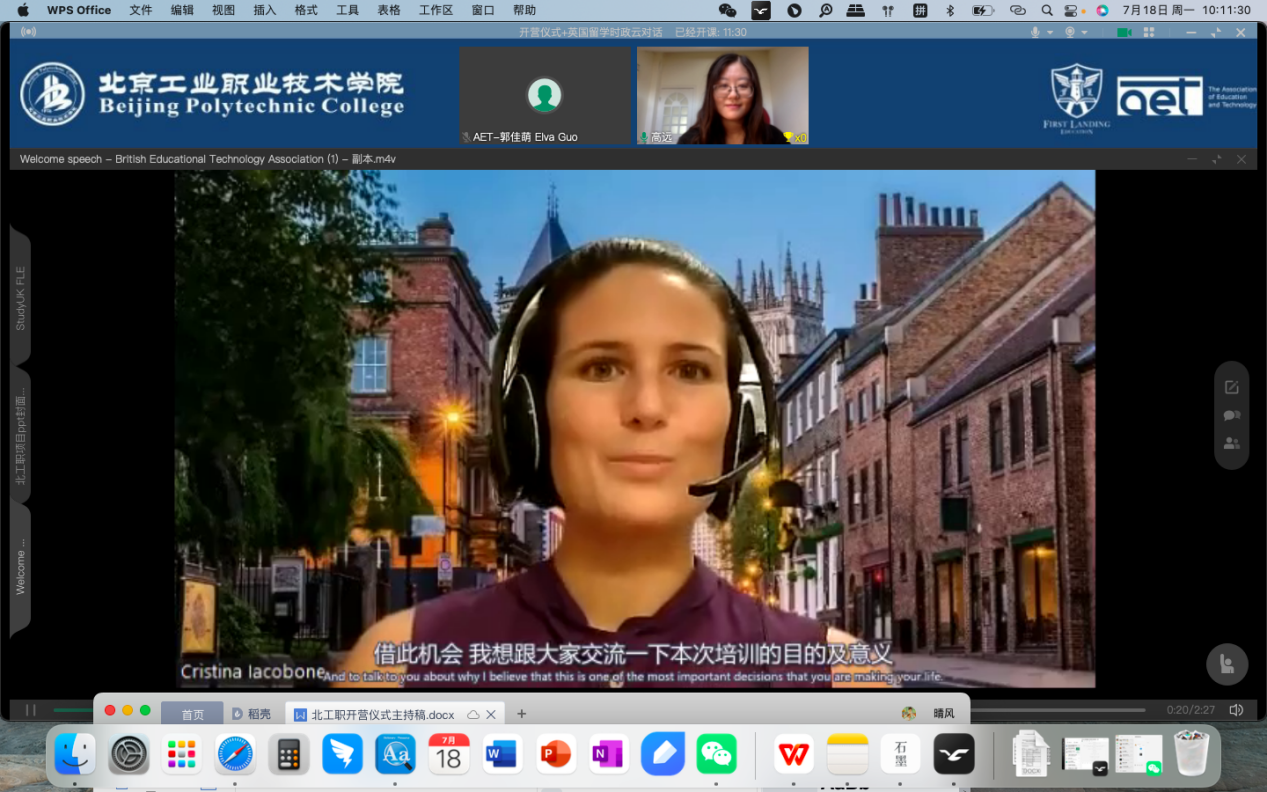Click the green video recording camera icon
This screenshot has width=1267, height=792.
click(x=1124, y=32)
